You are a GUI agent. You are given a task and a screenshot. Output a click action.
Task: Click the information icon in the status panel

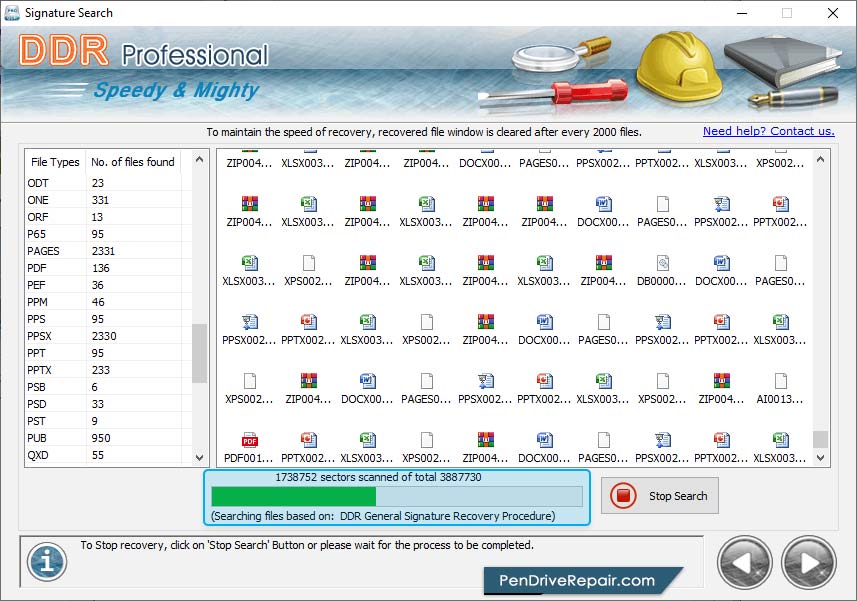pyautogui.click(x=47, y=562)
